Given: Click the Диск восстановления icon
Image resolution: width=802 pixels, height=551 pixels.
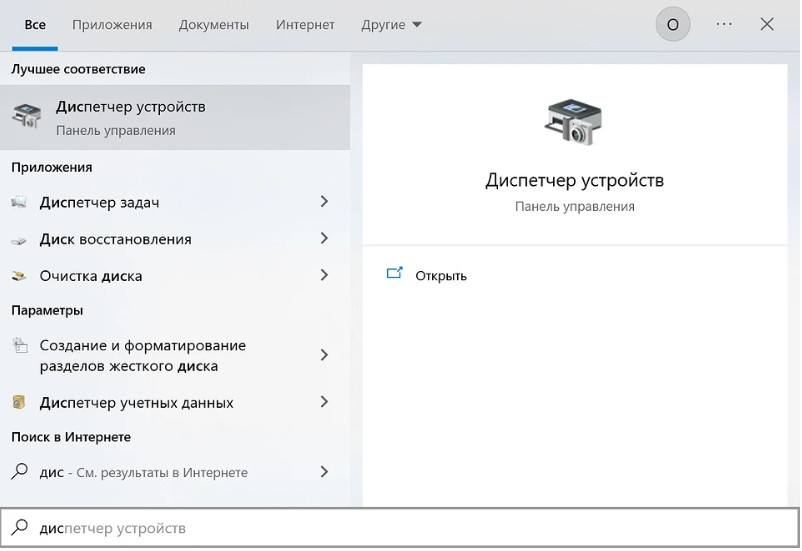Looking at the screenshot, I should point(20,240).
